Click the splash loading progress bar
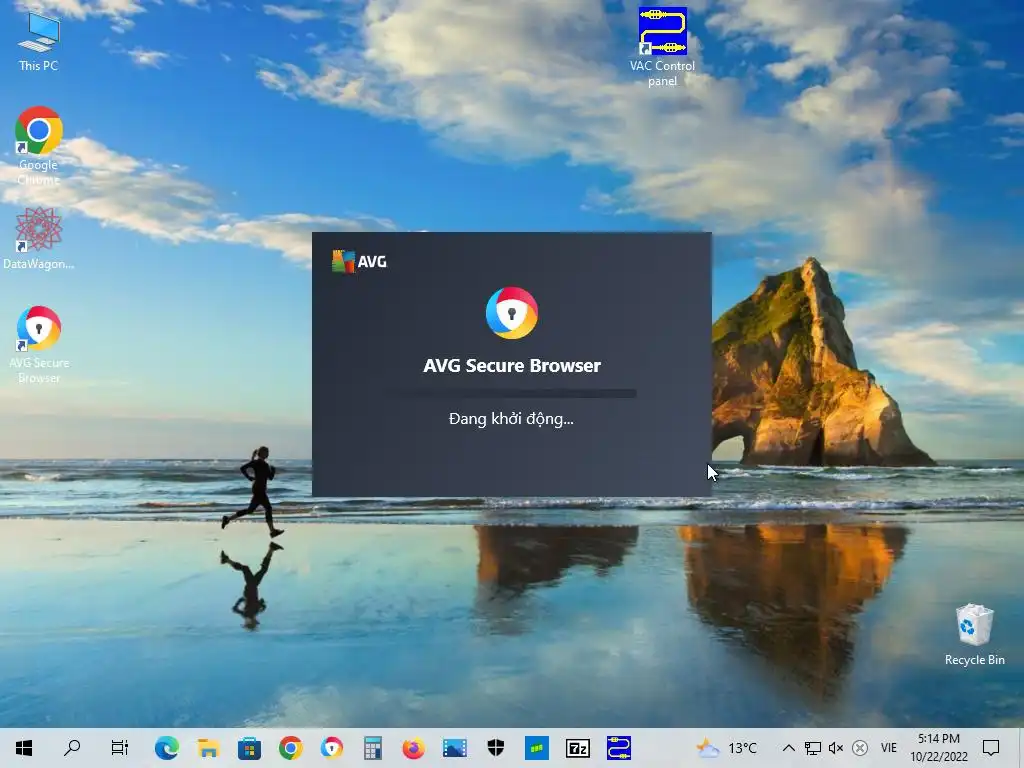The width and height of the screenshot is (1024, 768). tap(511, 393)
